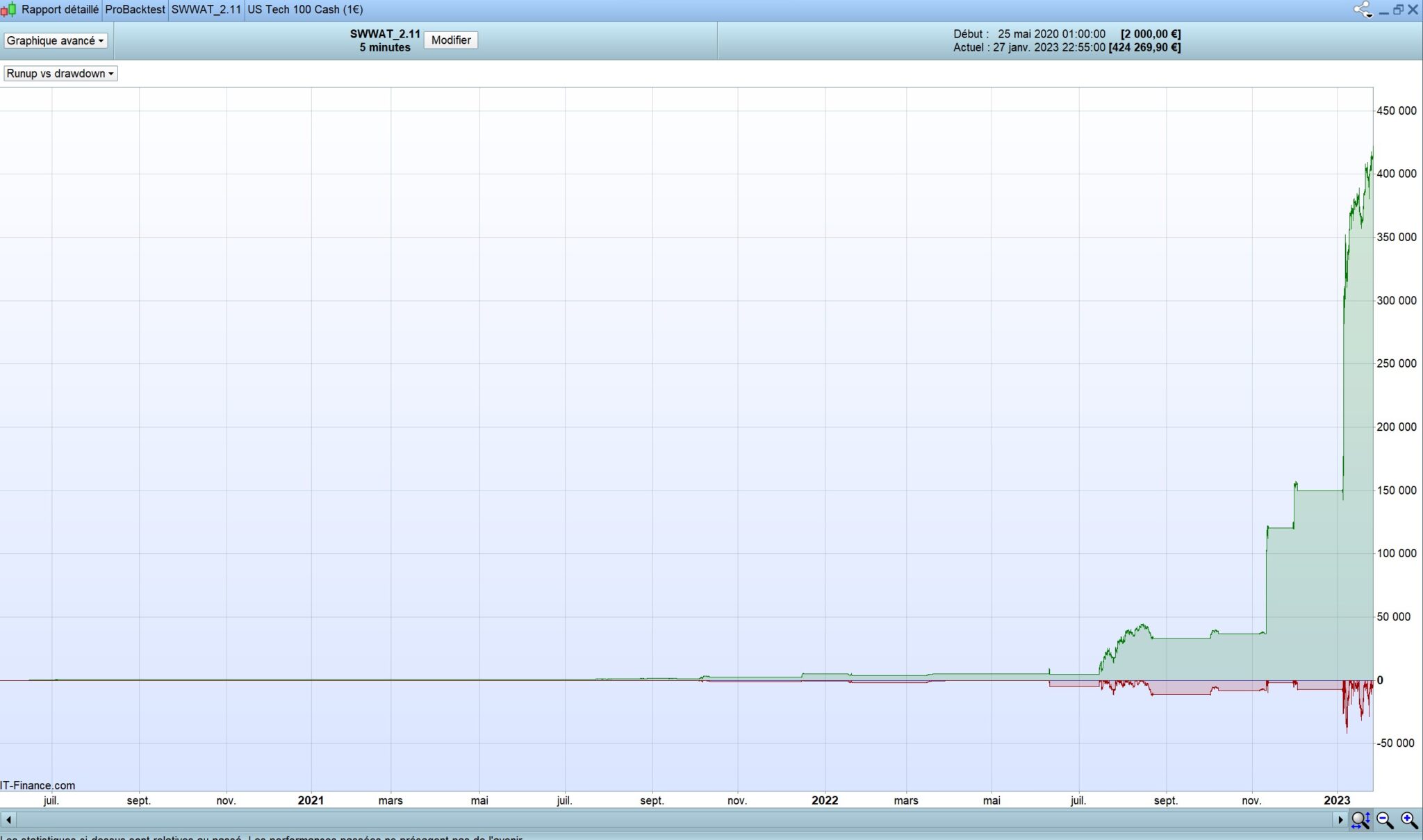Open the share icon menu
1423x840 pixels.
(x=1362, y=10)
